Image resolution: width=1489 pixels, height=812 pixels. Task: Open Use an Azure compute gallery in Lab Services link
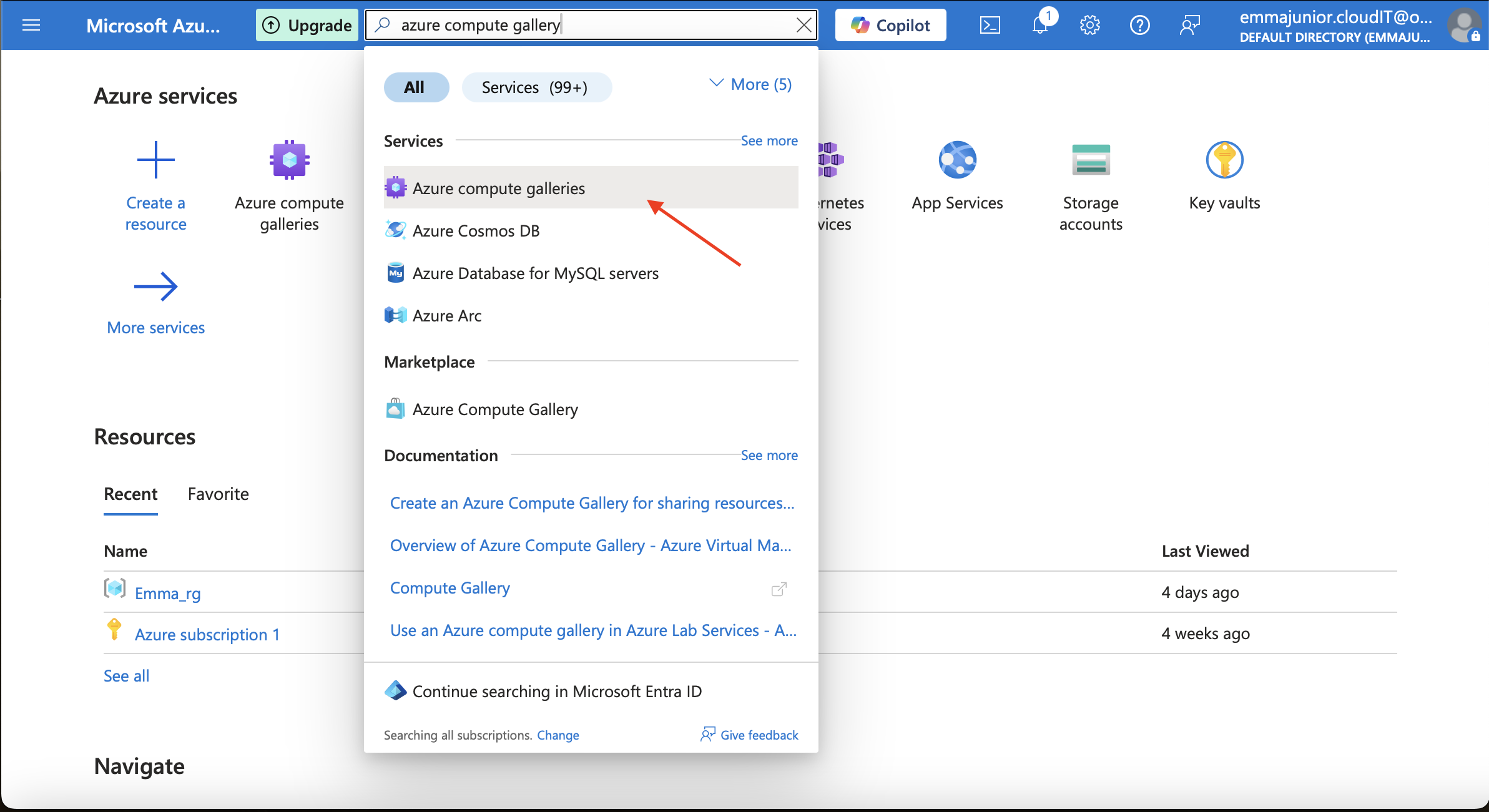pos(593,630)
